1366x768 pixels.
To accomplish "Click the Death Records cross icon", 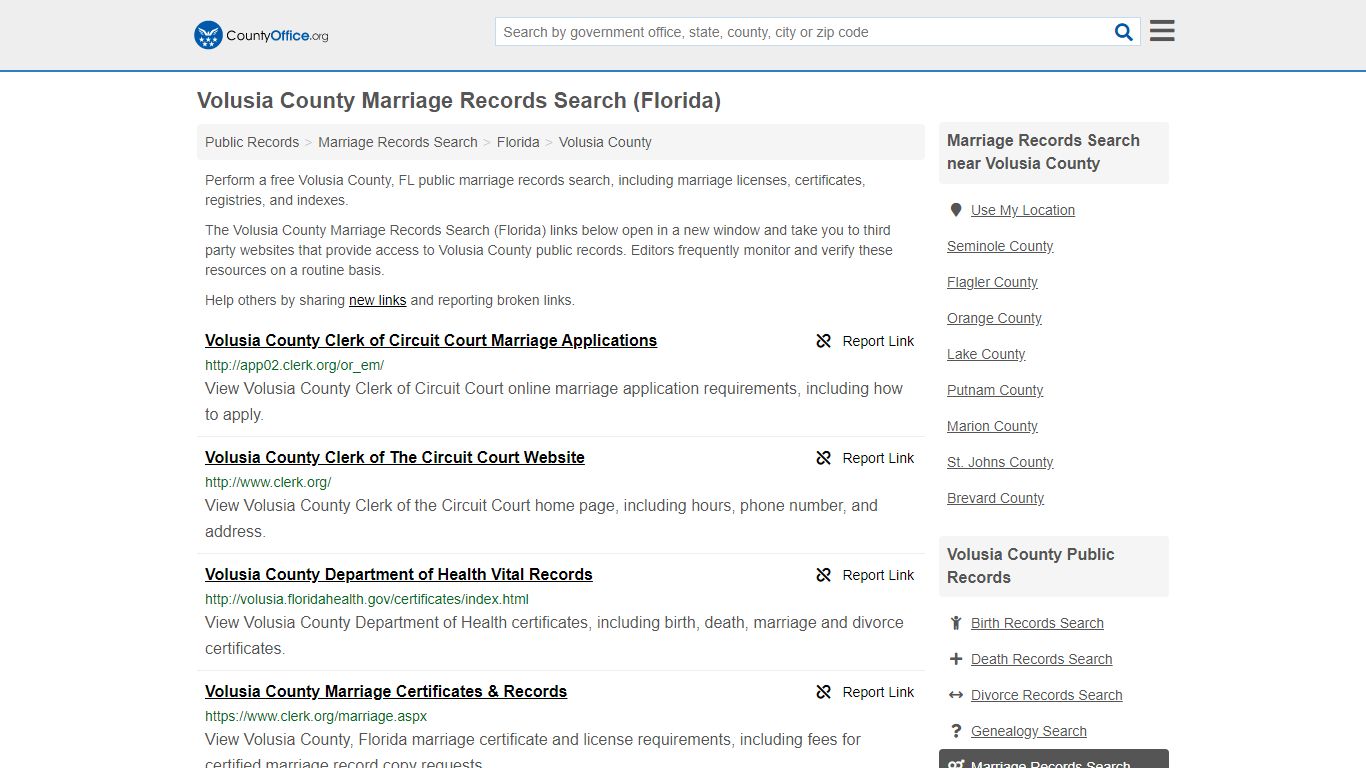I will [956, 659].
